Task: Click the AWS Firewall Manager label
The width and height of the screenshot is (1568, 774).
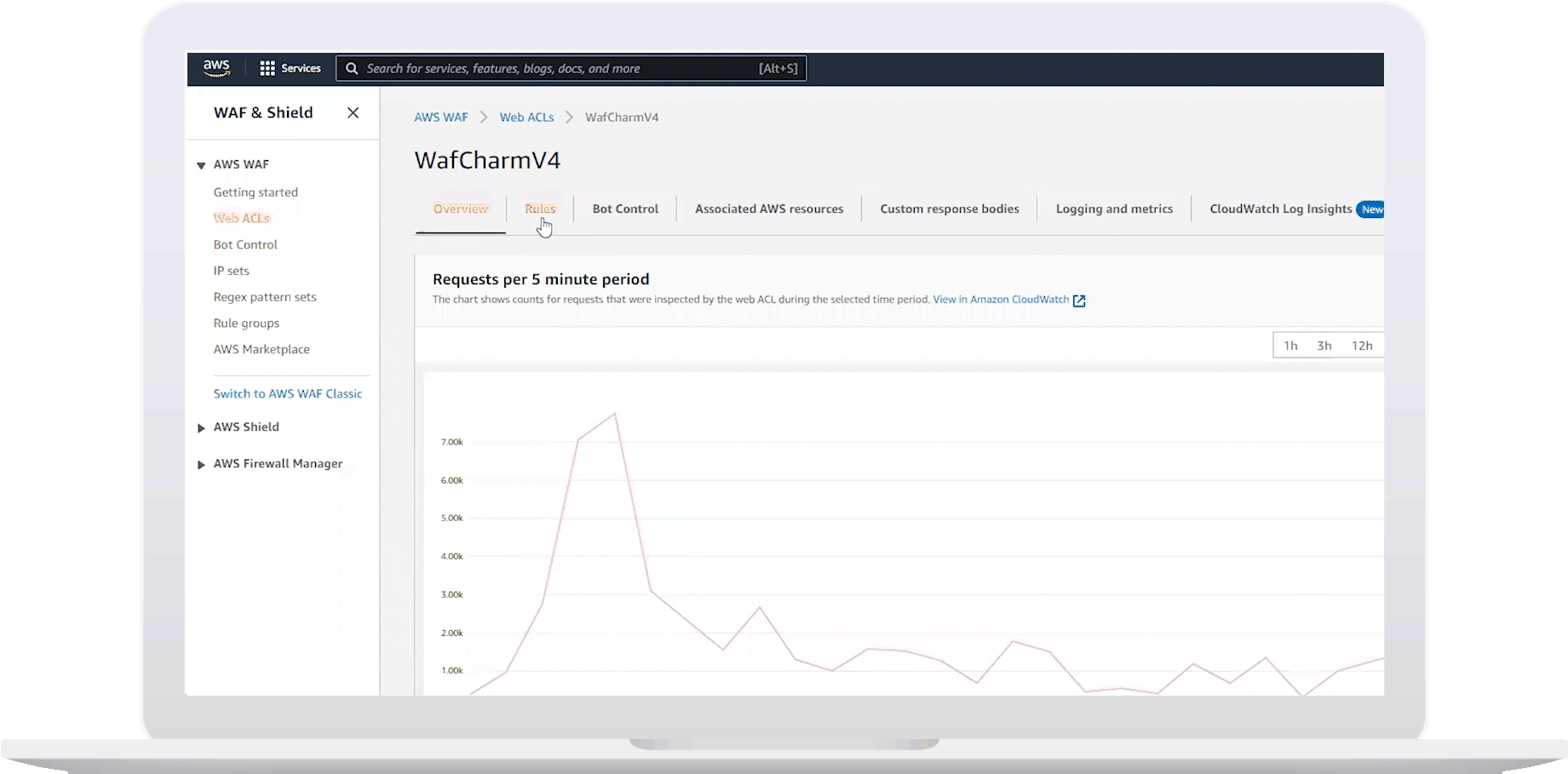Action: coord(278,464)
